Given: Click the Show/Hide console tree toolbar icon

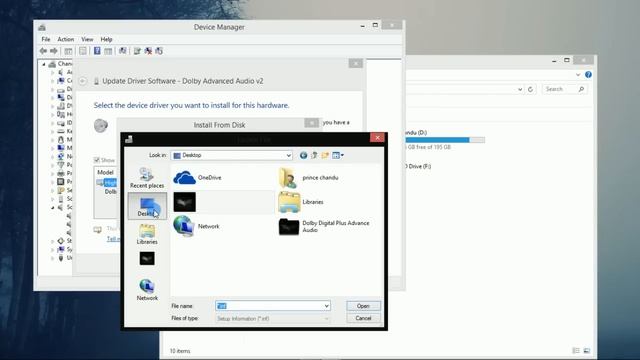Looking at the screenshot, I should pos(68,51).
